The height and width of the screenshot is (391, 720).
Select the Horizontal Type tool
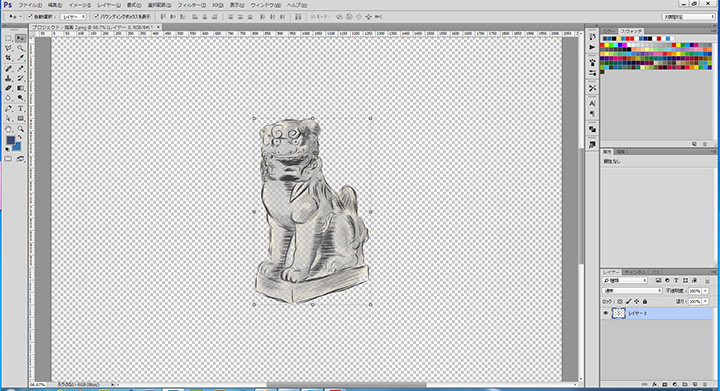tap(20, 109)
